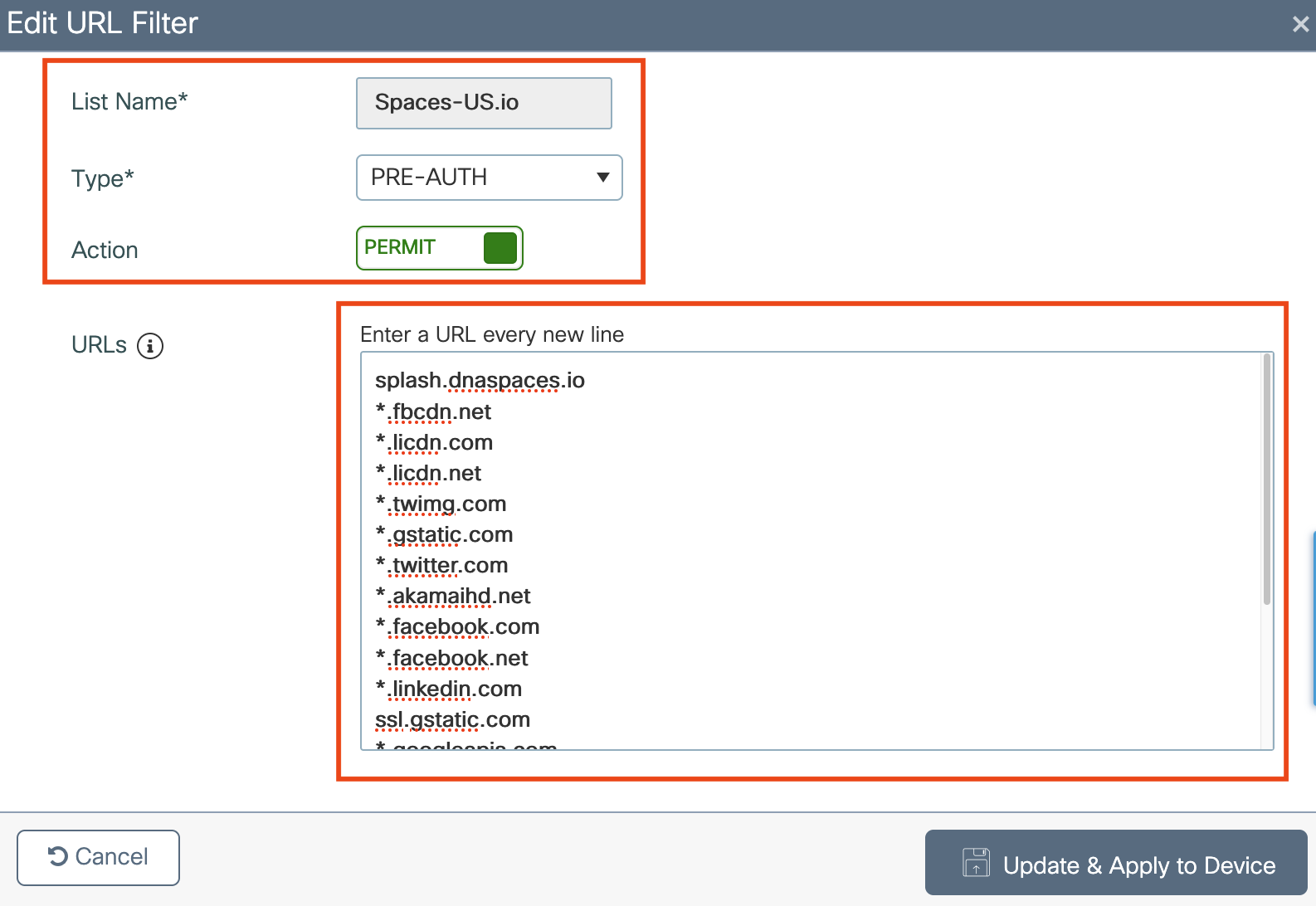The image size is (1316, 906).
Task: Click the save icon on Update button
Action: [x=976, y=863]
